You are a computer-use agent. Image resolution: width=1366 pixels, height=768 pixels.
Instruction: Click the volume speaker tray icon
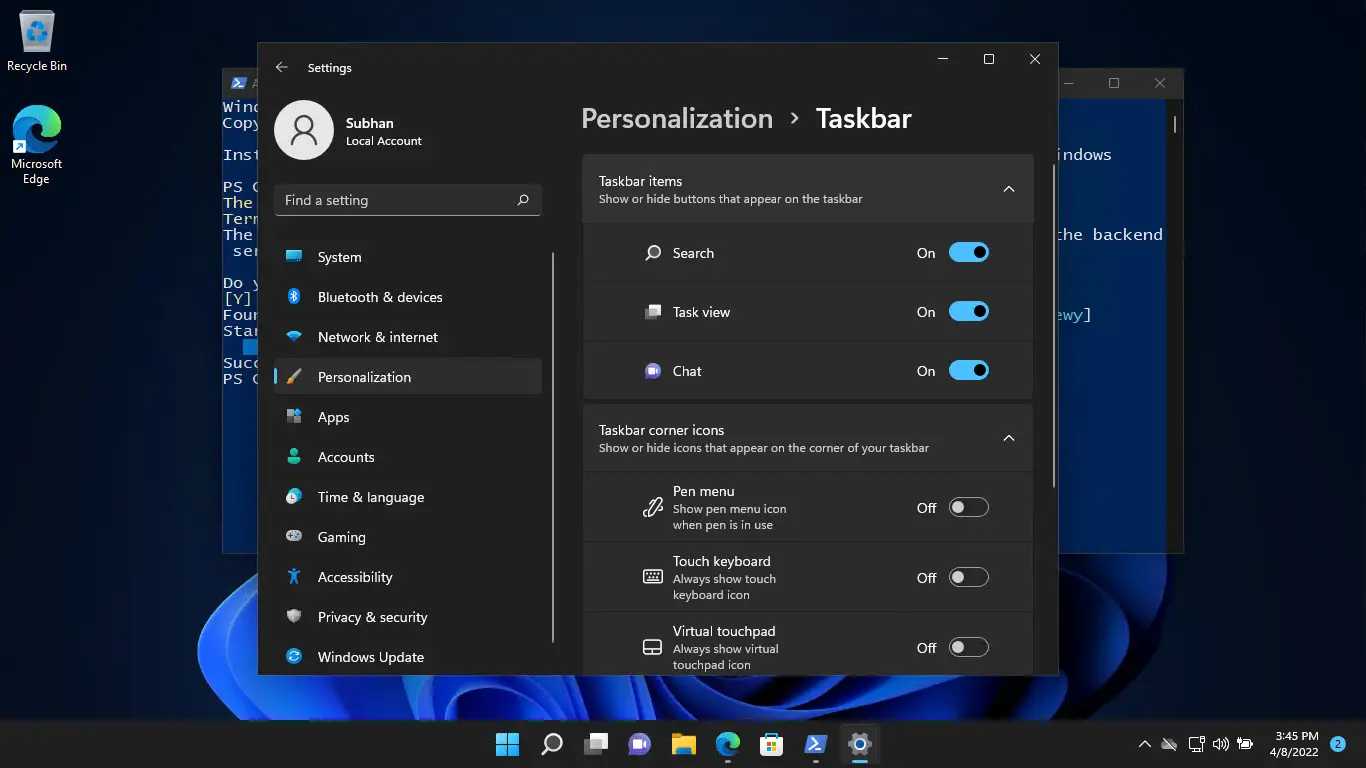point(1220,744)
